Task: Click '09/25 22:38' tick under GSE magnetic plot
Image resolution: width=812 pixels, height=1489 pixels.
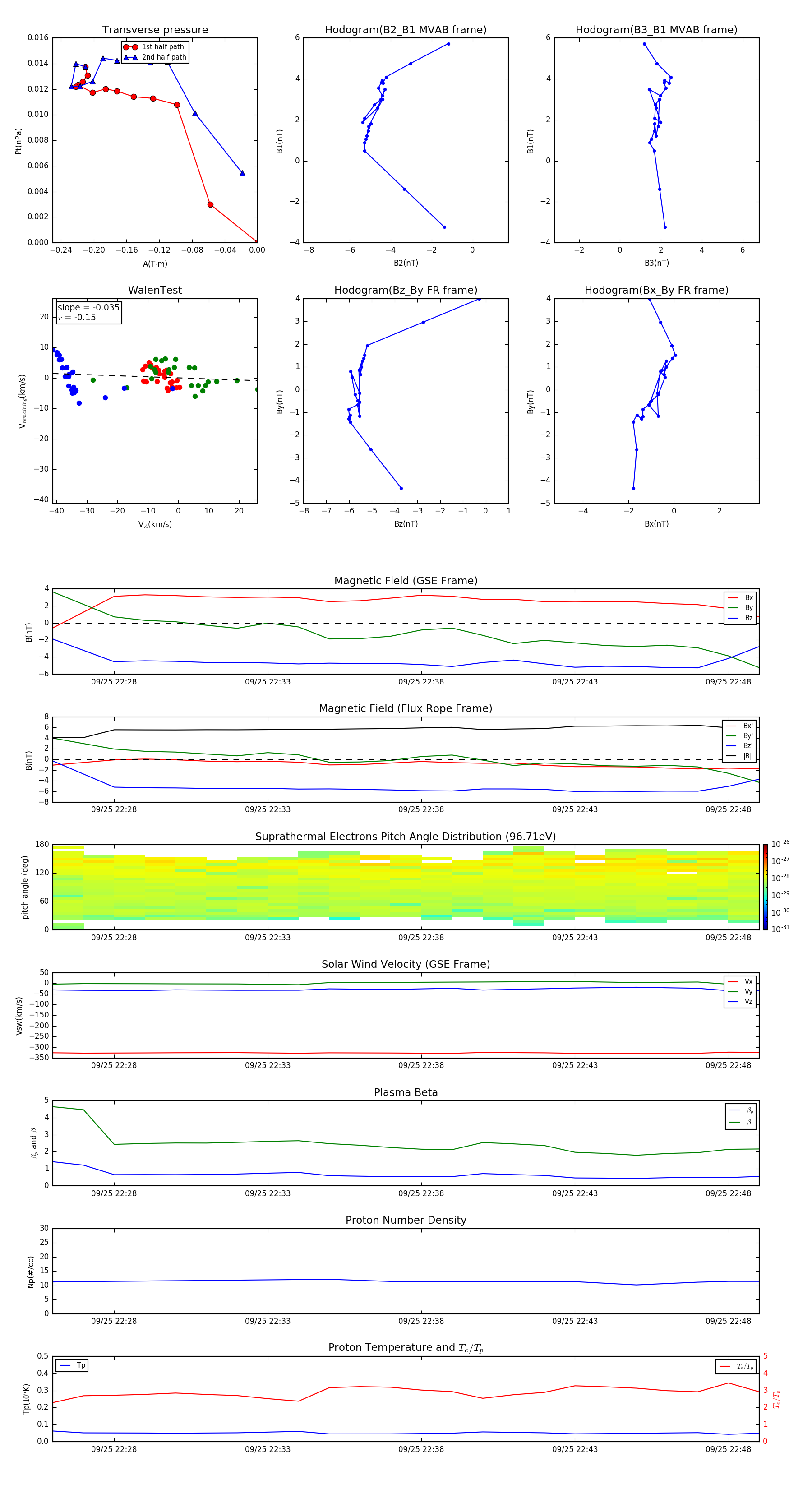Action: click(421, 682)
